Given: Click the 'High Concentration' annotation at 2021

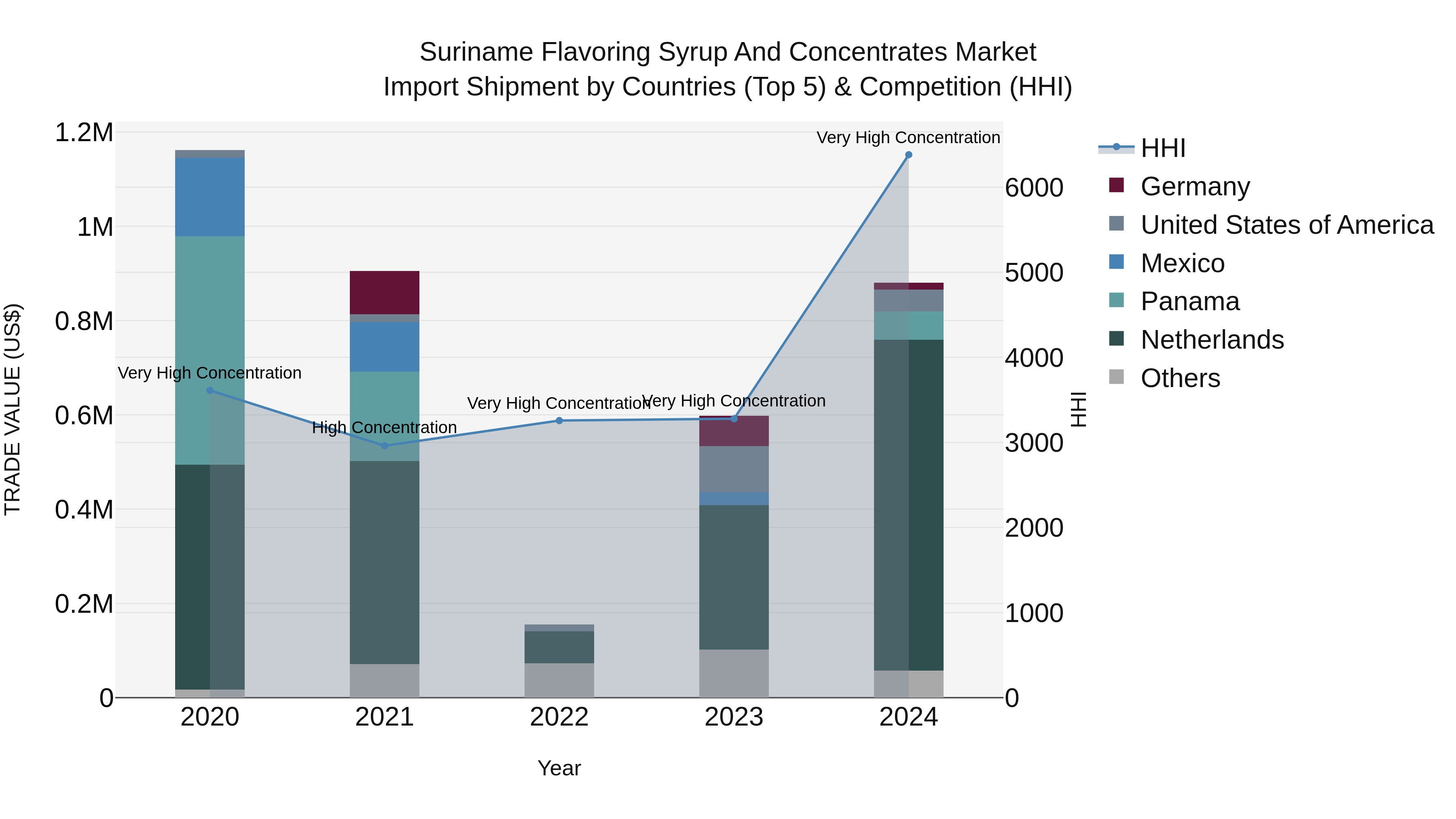Looking at the screenshot, I should coord(384,427).
